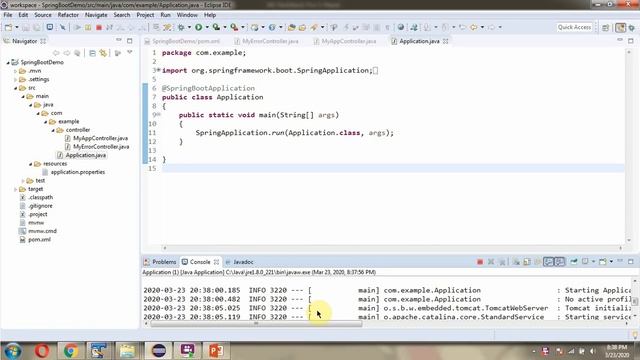Expand the test folder

point(23,181)
